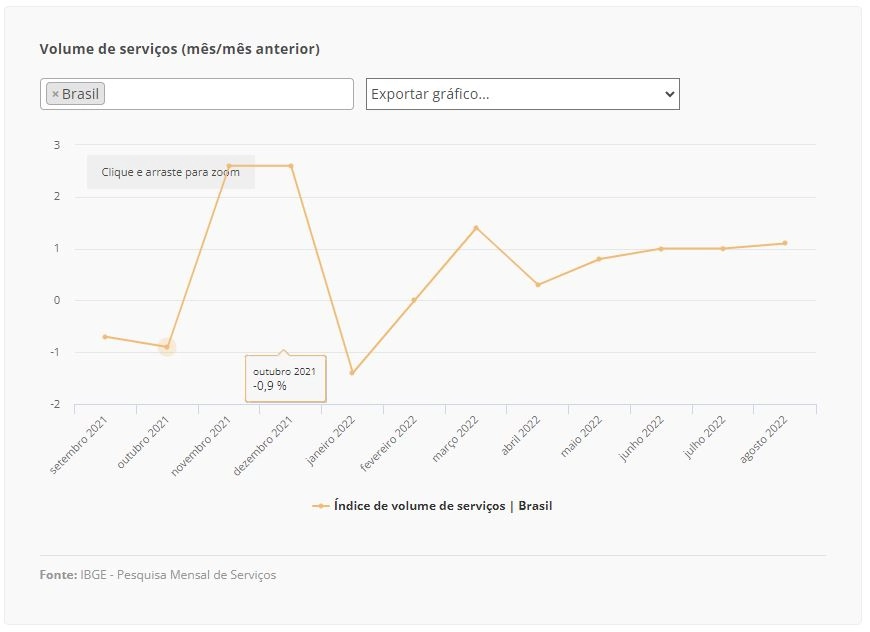Click the agosto 2022 final data point
This screenshot has height=632, width=870.
tap(785, 243)
